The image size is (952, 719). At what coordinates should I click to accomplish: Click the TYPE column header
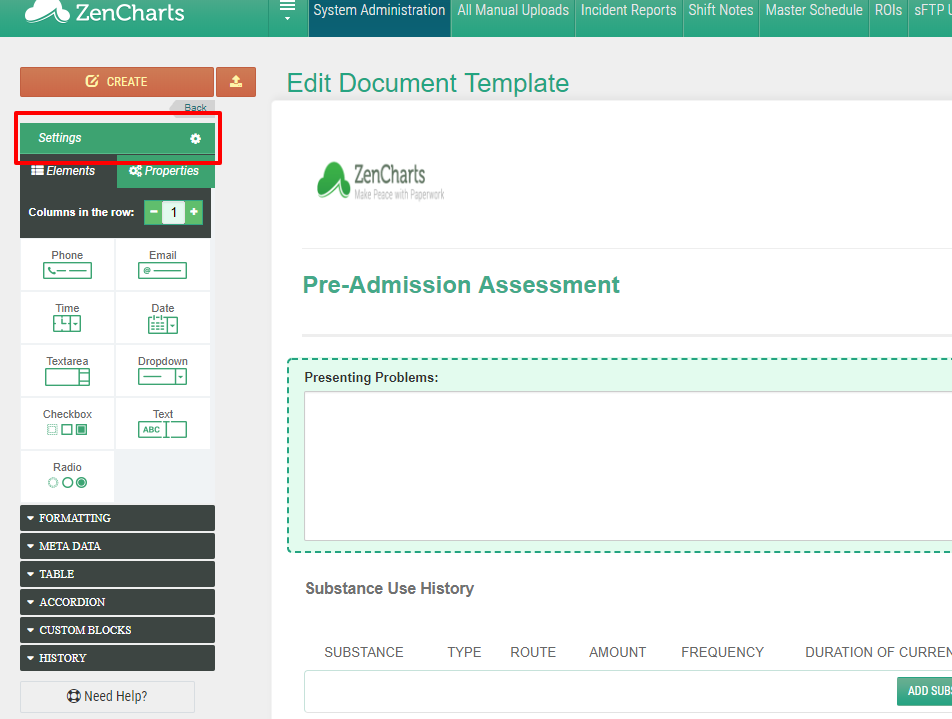(x=464, y=652)
